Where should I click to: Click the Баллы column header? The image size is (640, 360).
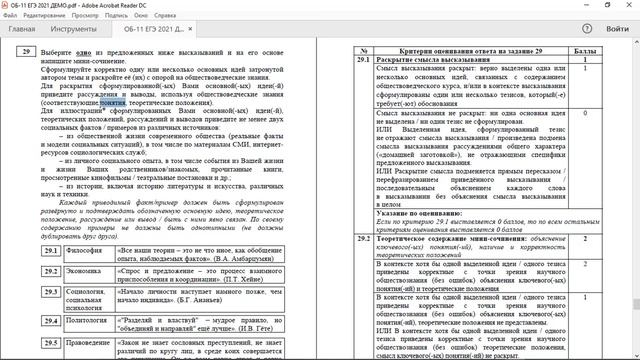(585, 51)
